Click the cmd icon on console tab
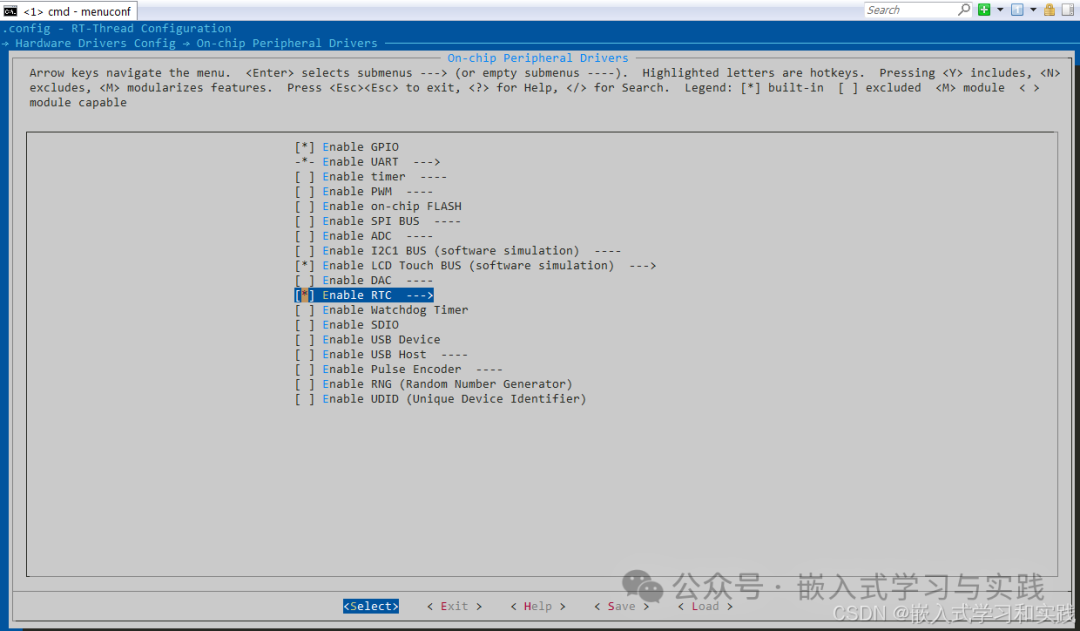Image resolution: width=1080 pixels, height=631 pixels. [x=10, y=11]
